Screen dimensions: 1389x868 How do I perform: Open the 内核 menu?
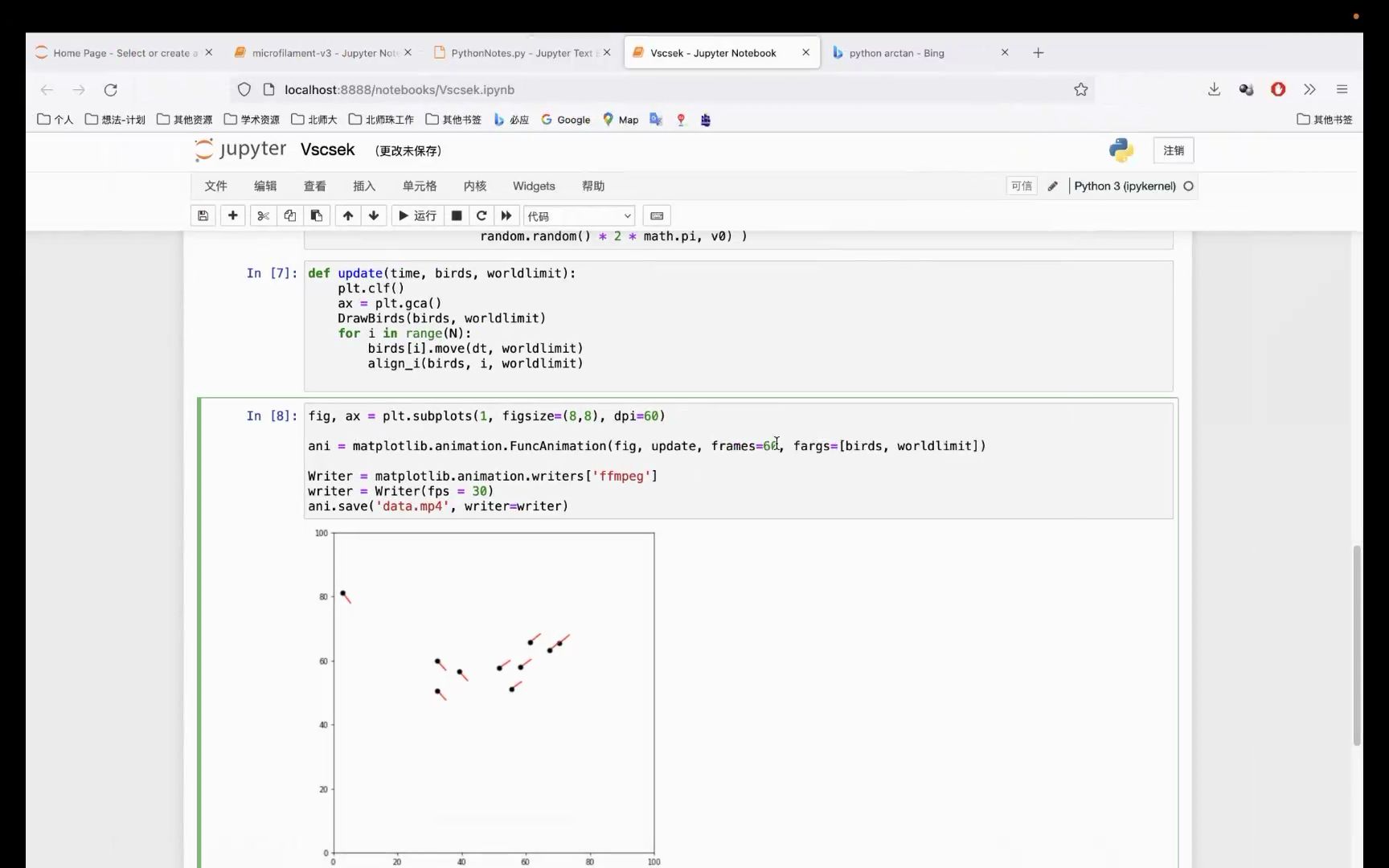(x=475, y=186)
